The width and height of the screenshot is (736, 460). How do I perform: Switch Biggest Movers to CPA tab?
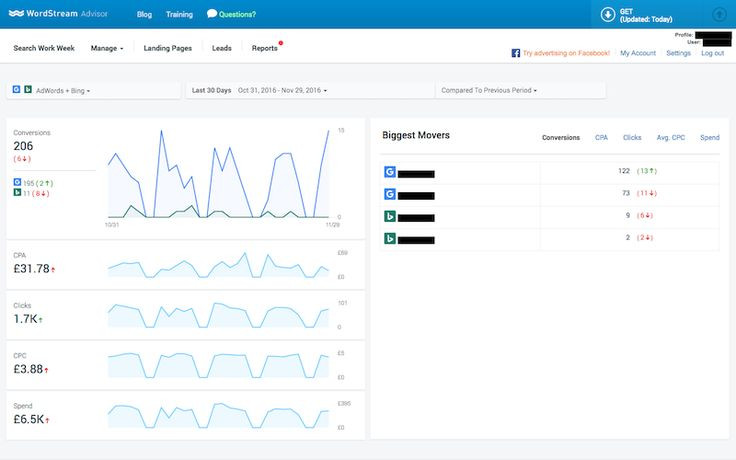601,137
